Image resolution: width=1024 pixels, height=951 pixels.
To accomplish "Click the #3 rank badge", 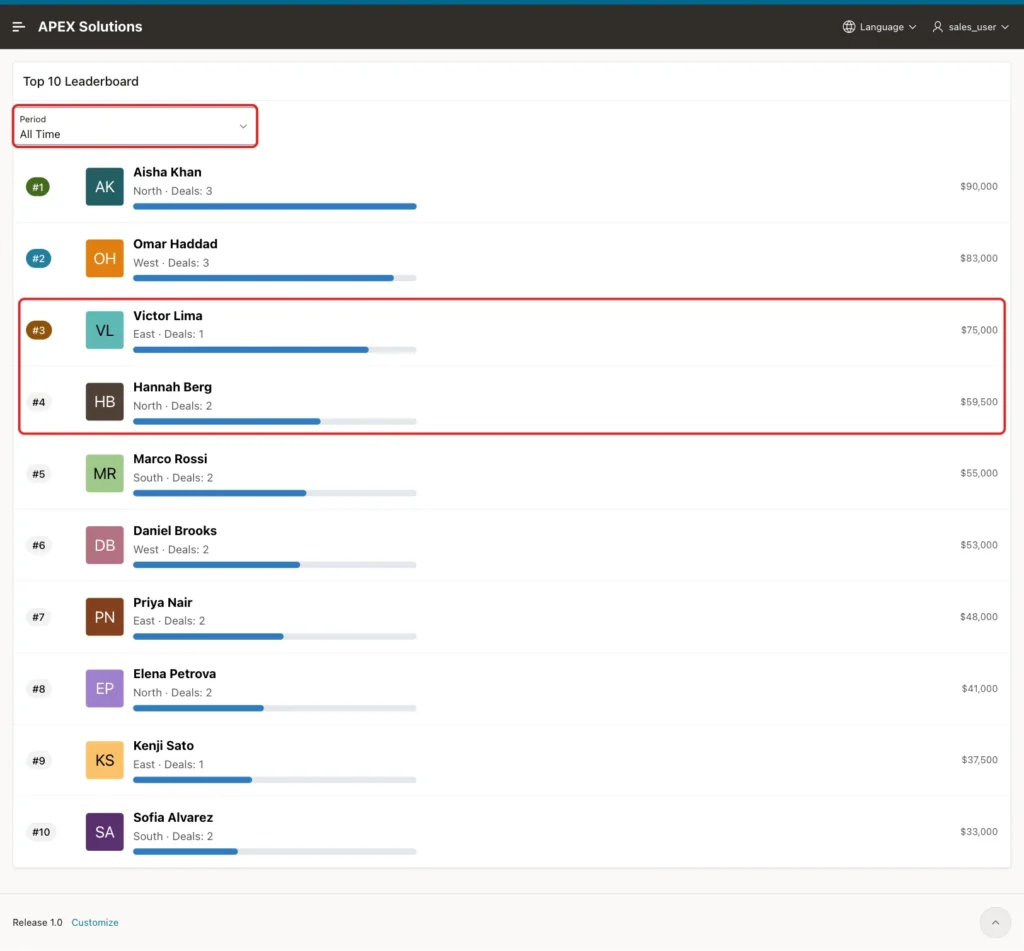I will pos(39,330).
